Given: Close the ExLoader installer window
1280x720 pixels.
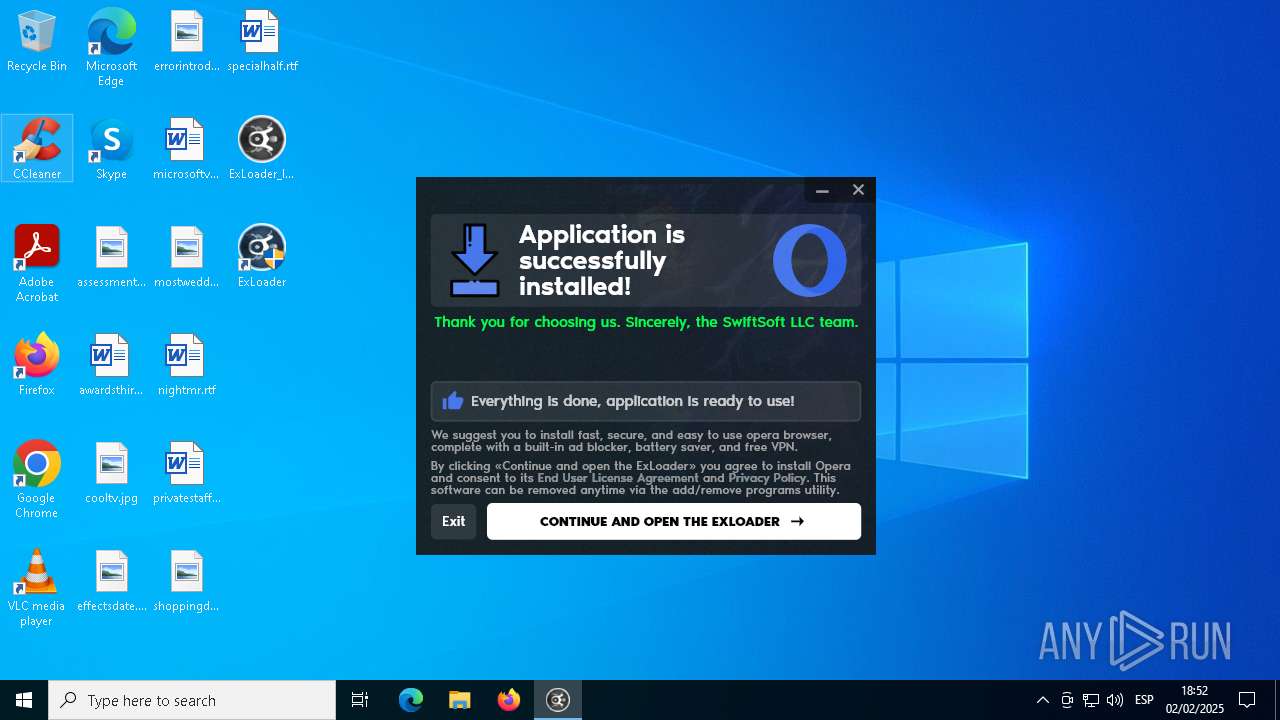Looking at the screenshot, I should pos(858,190).
